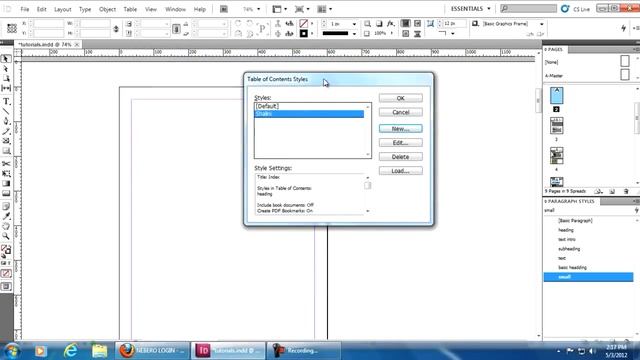Select the highlighted style in the Styles list

coord(309,113)
